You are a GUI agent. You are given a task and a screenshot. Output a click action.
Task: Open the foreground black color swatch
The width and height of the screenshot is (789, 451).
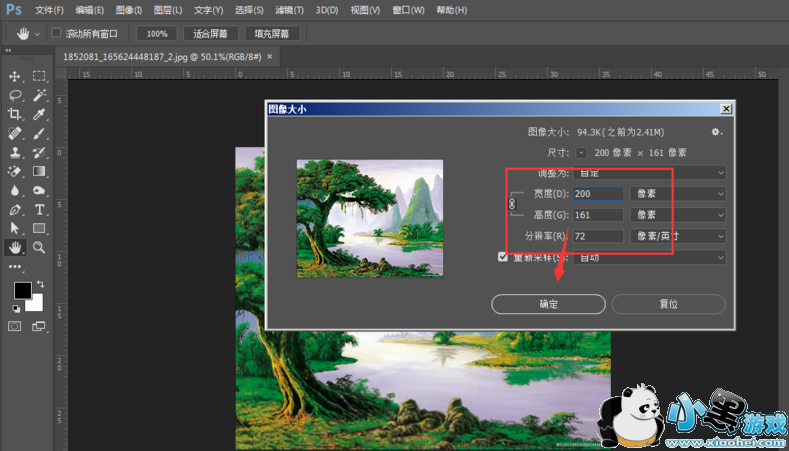click(x=23, y=290)
